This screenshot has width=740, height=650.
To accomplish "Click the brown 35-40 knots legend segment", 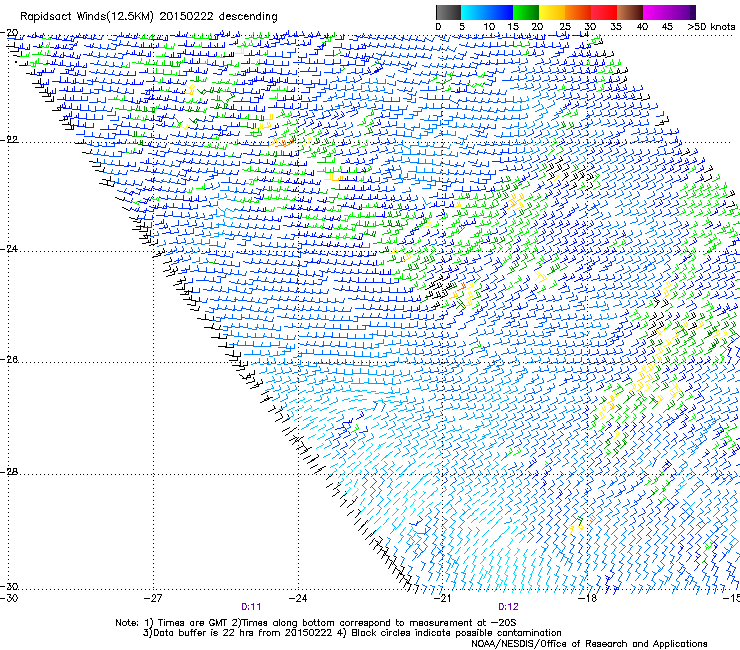I will click(x=630, y=12).
